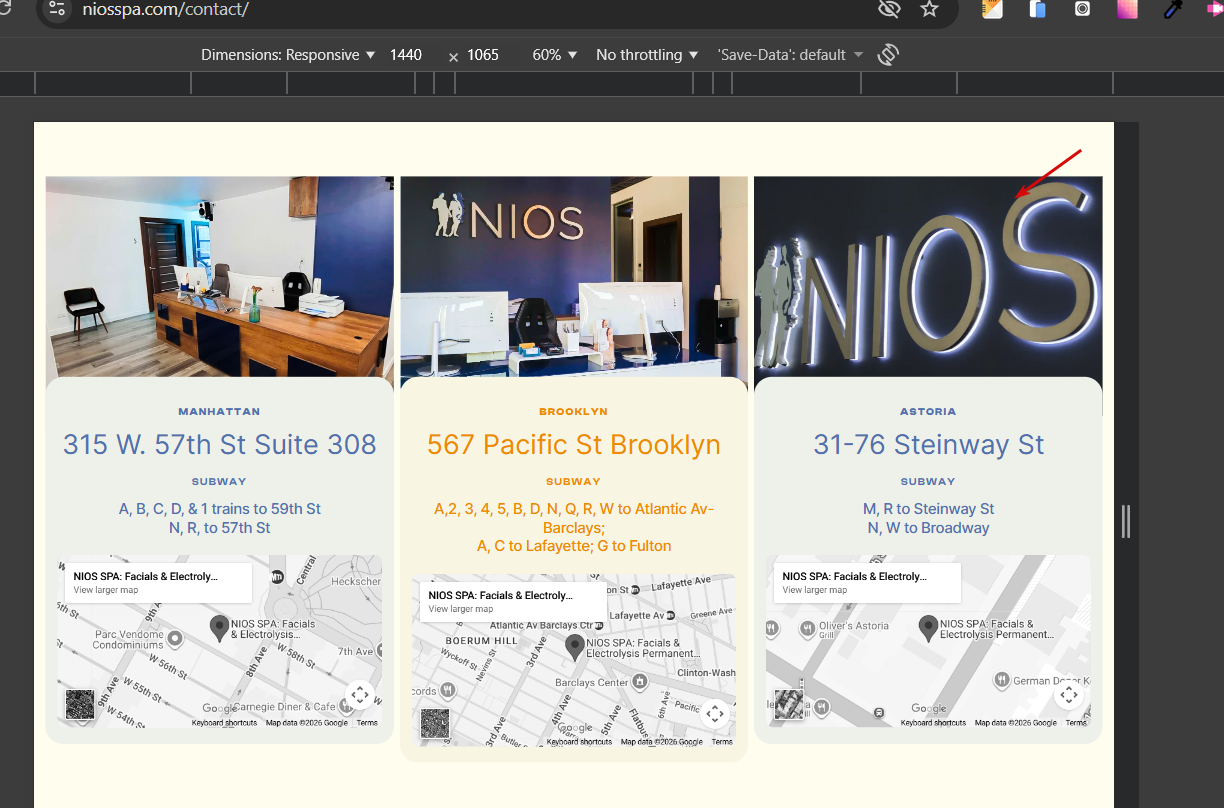Viewport: 1224px width, 808px height.
Task: Click the location pin on the Astoria map
Action: (928, 628)
